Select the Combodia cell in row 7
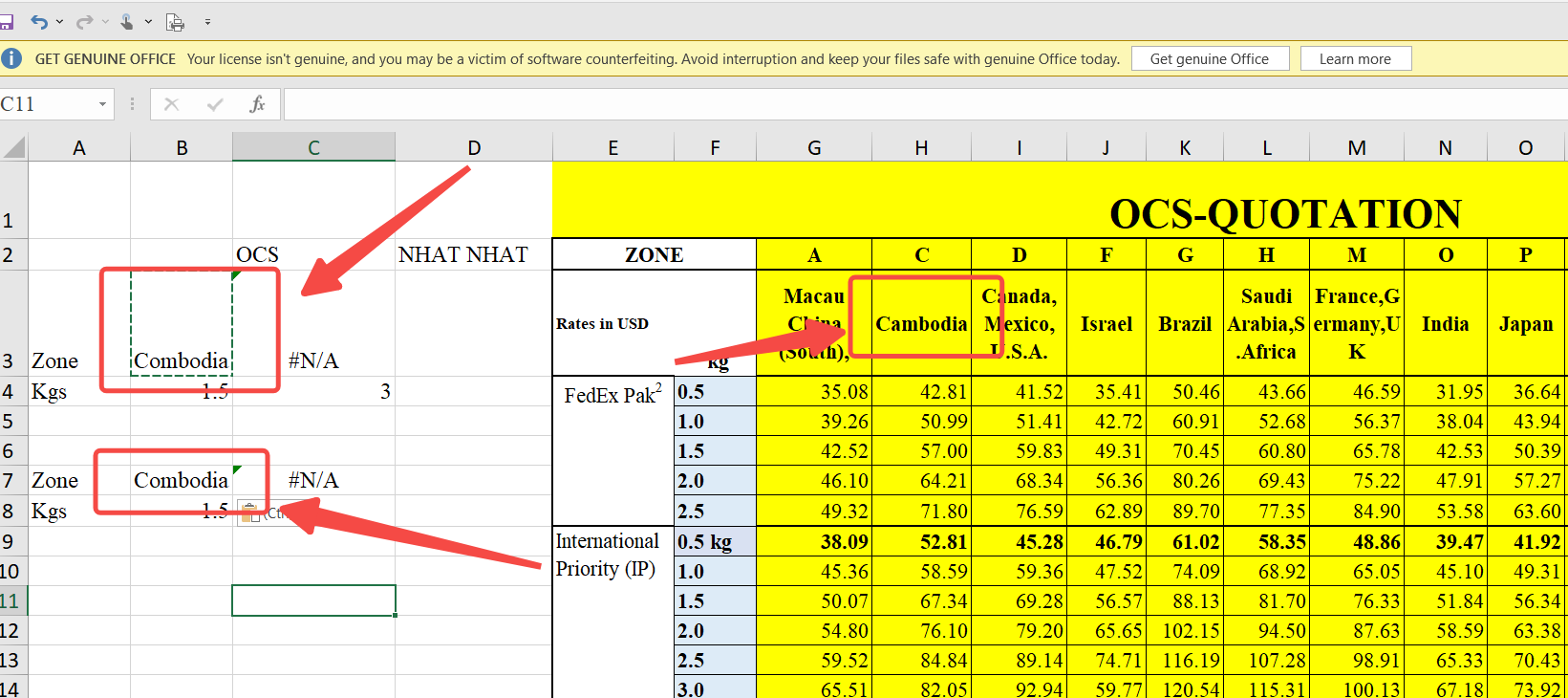The width and height of the screenshot is (1568, 698). click(182, 480)
